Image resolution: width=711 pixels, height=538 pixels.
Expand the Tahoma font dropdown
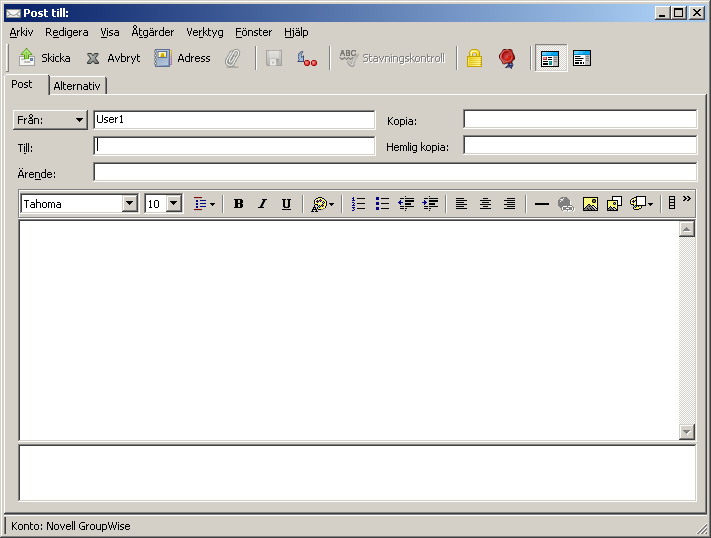click(x=130, y=203)
